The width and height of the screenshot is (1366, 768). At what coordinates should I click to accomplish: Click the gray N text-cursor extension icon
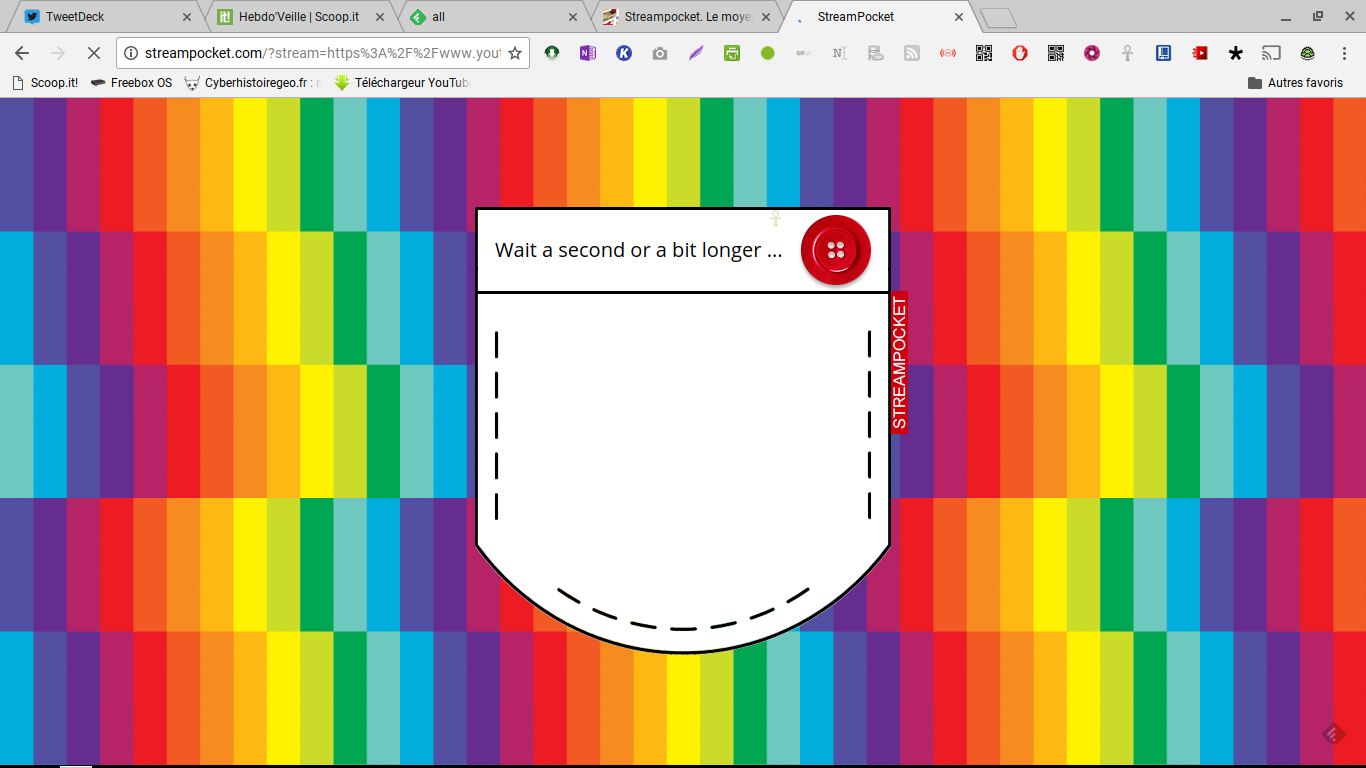click(840, 53)
